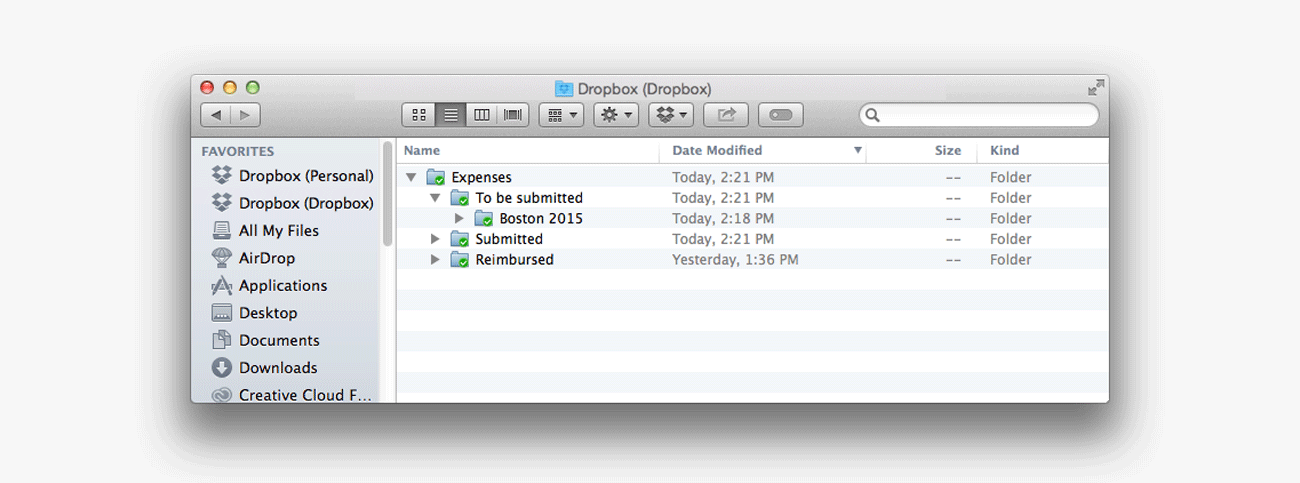Enter full screen with the top-right arrows
This screenshot has height=483, width=1300.
click(1096, 87)
